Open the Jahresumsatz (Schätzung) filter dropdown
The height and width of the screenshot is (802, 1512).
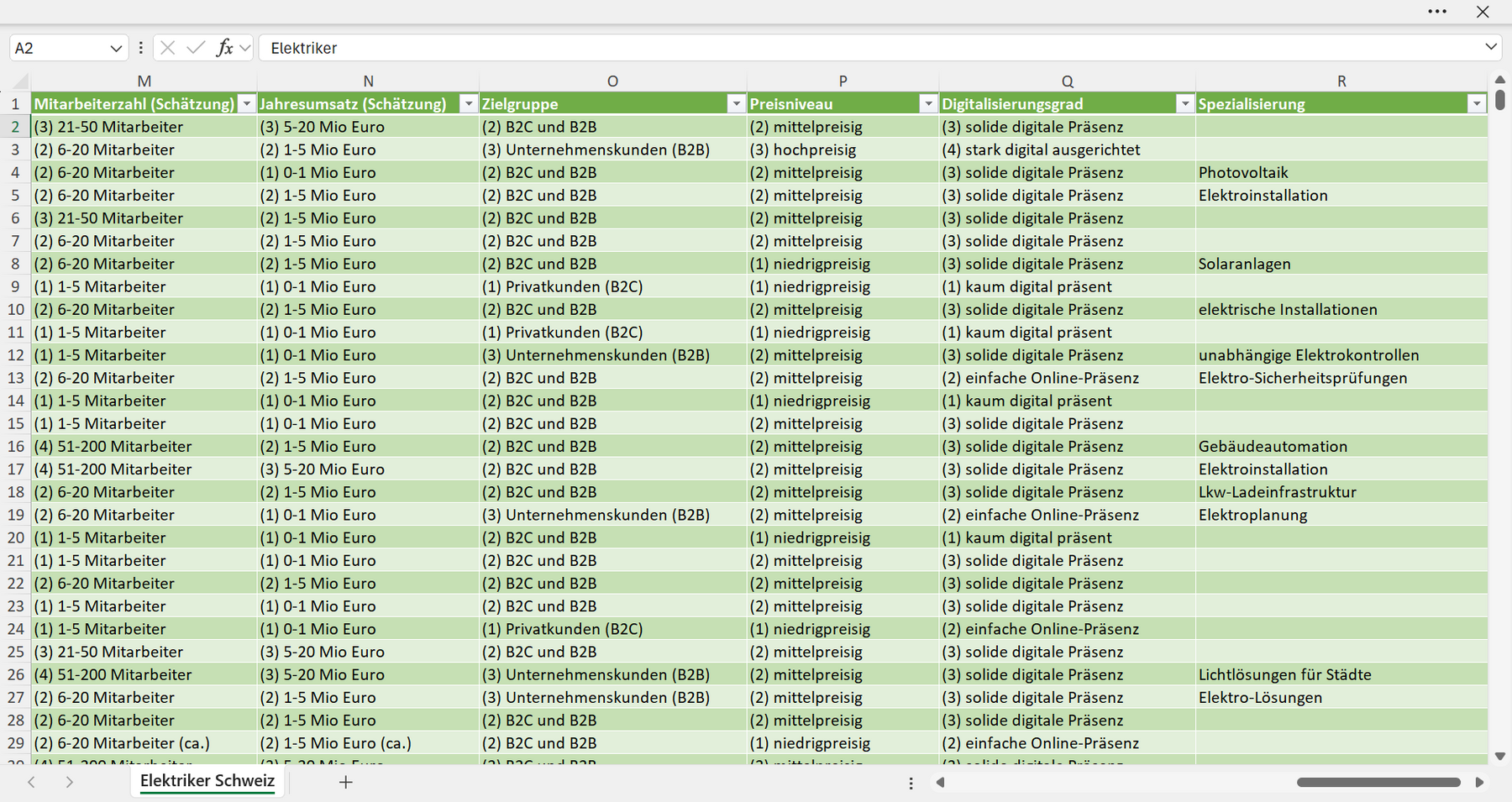pos(469,104)
